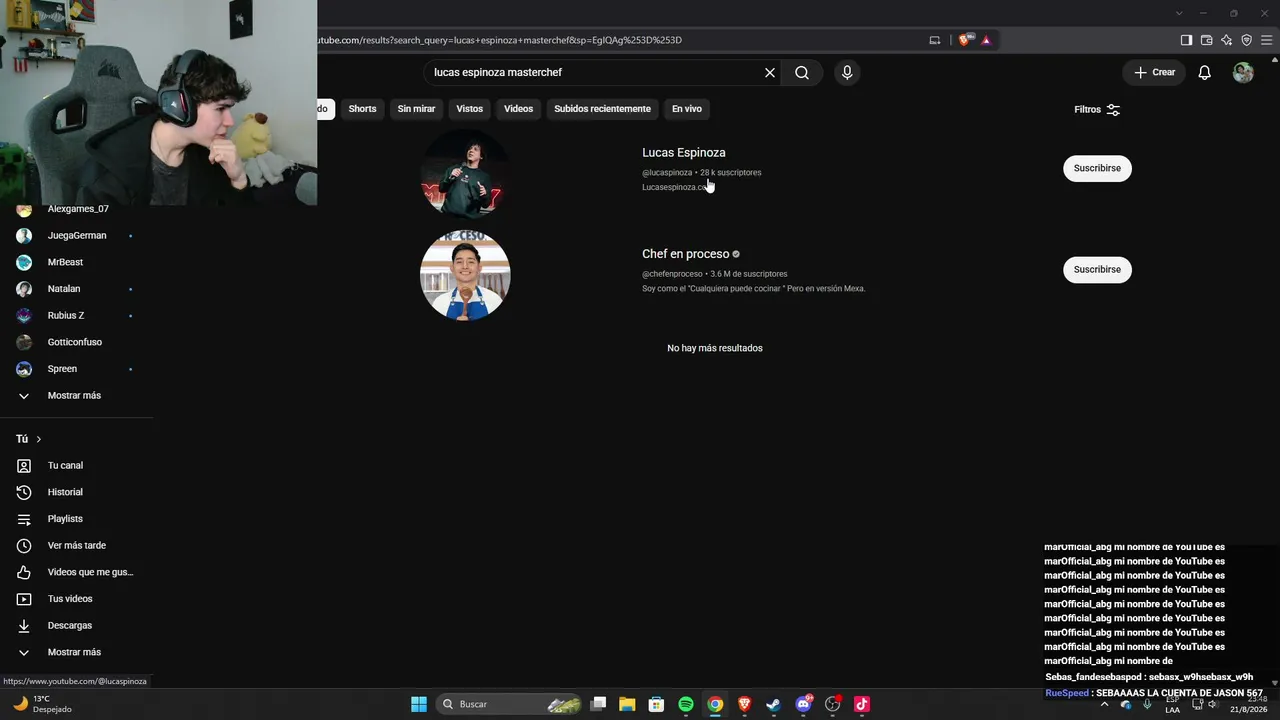This screenshot has height=720, width=1280.
Task: Subscribe to Lucas Espinoza channel
Action: 1097,168
